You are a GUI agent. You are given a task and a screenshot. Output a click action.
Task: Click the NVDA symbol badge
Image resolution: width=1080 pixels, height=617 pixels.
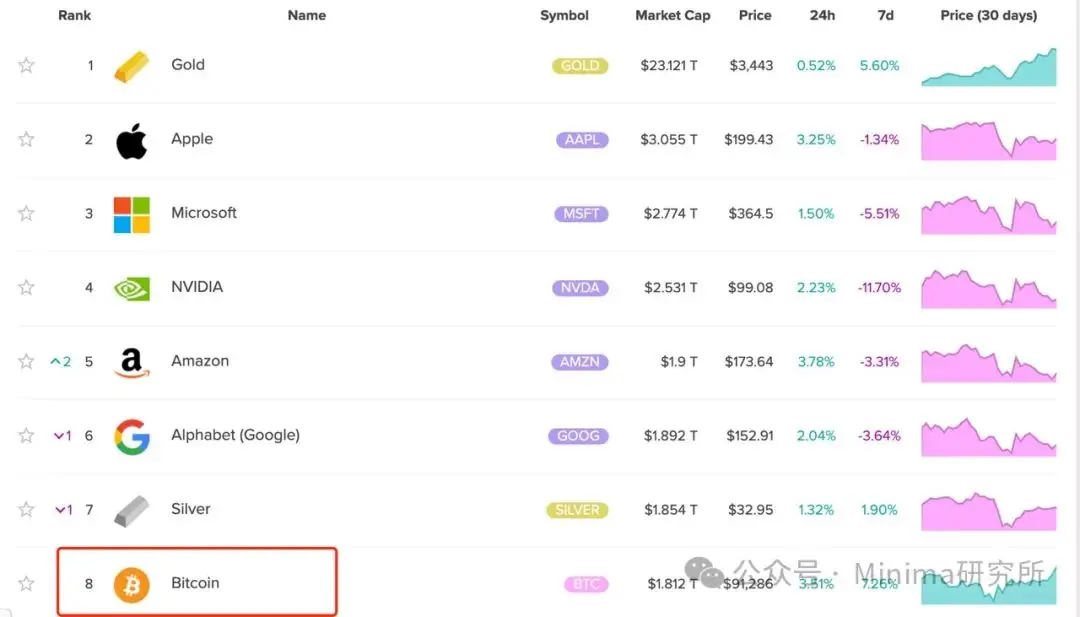[580, 288]
